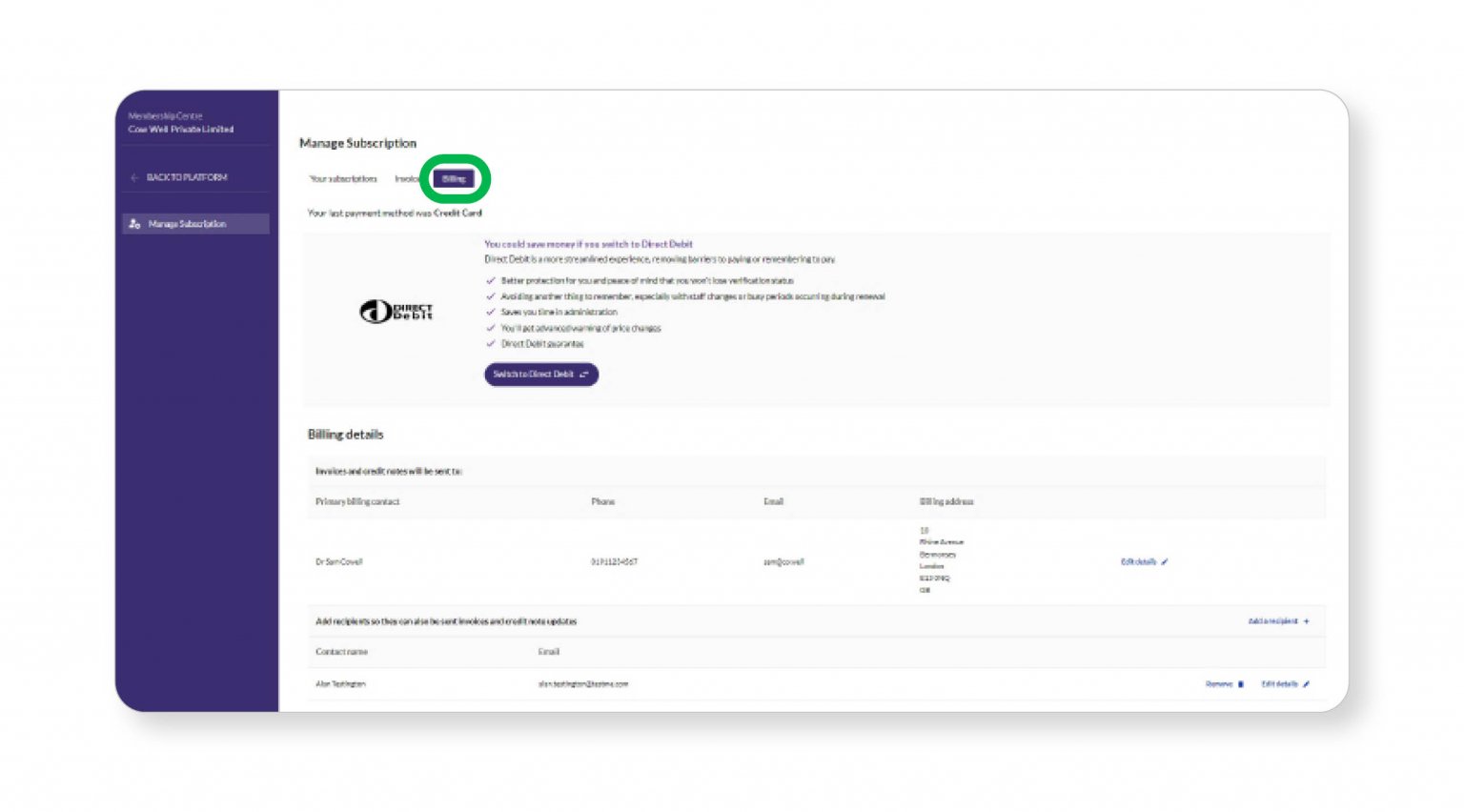This screenshot has height=812, width=1464.
Task: Click the Manage Subscription icon in the sidebar
Action: click(x=132, y=224)
